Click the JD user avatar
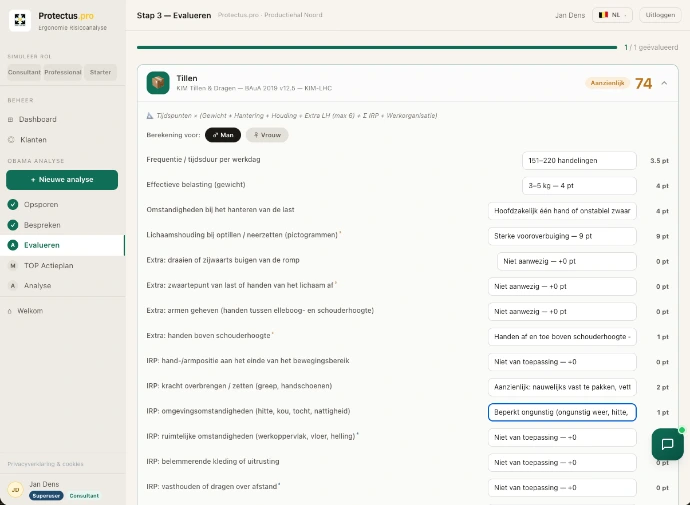Viewport: 690px width, 505px height. [15, 489]
